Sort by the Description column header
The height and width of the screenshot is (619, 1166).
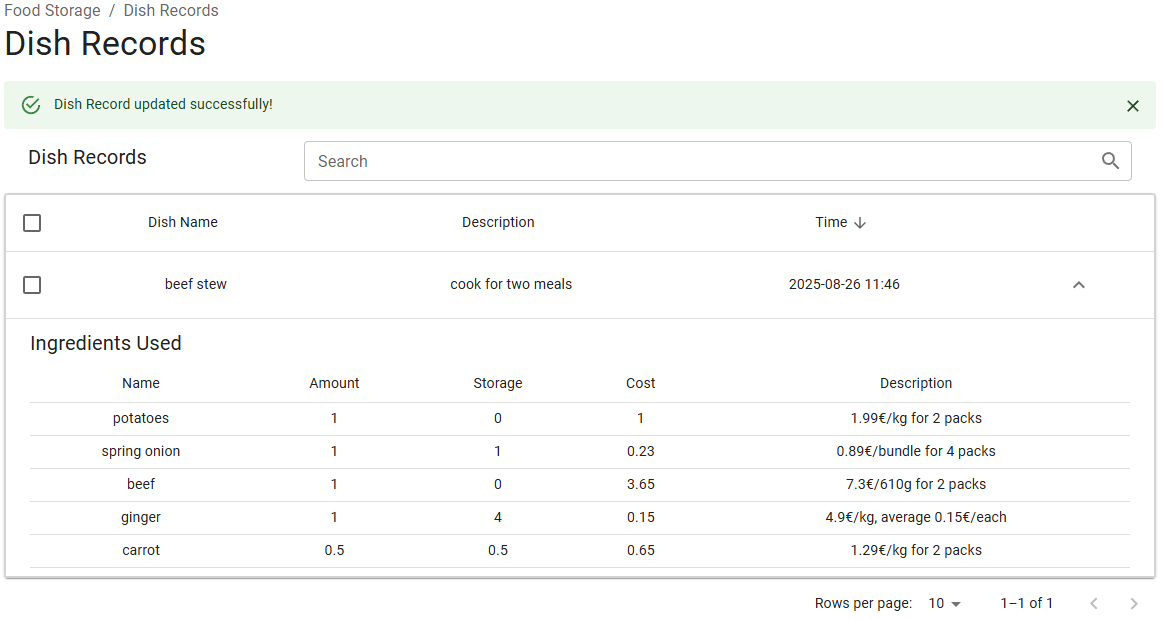[x=498, y=222]
